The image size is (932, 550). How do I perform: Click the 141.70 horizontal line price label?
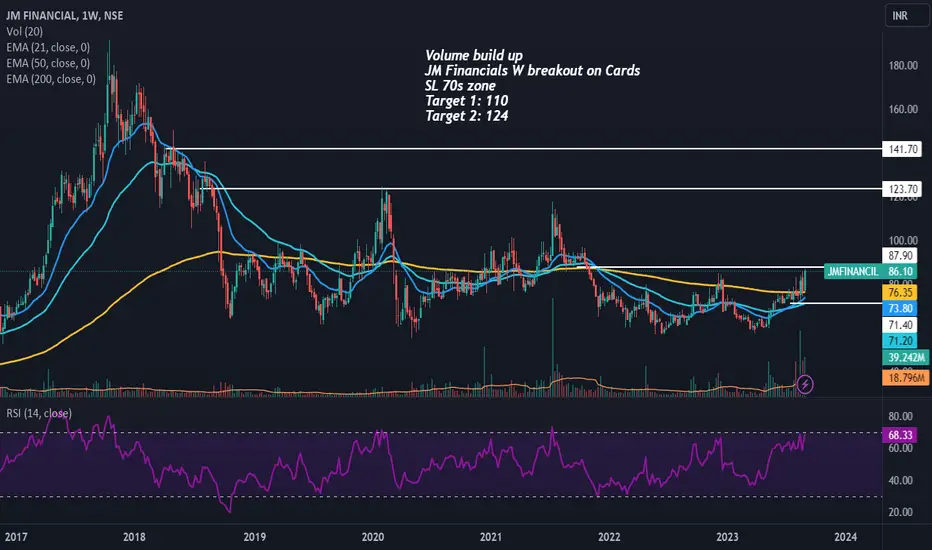902,149
